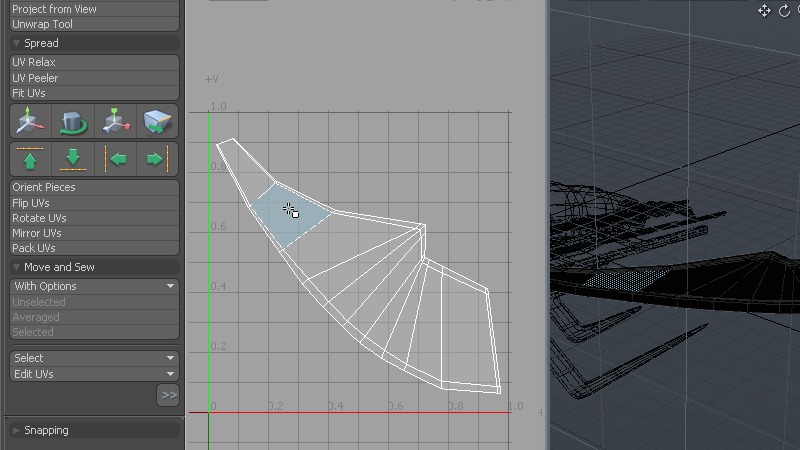Viewport: 800px width, 450px height.
Task: Collapse the Move and Sew section
Action: click(16, 267)
